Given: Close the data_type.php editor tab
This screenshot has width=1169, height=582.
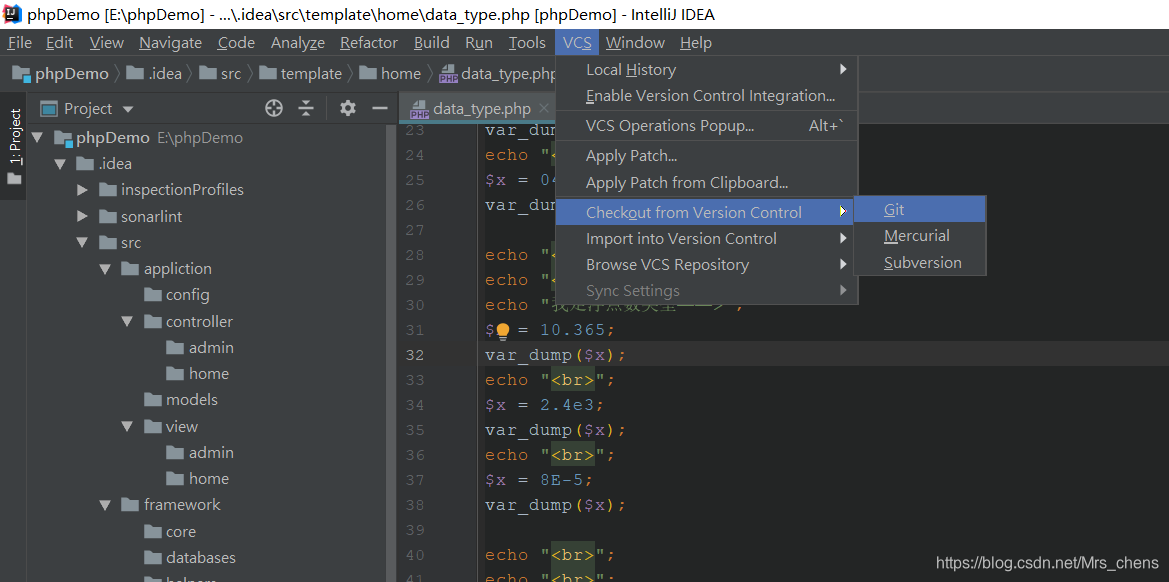Looking at the screenshot, I should point(543,109).
